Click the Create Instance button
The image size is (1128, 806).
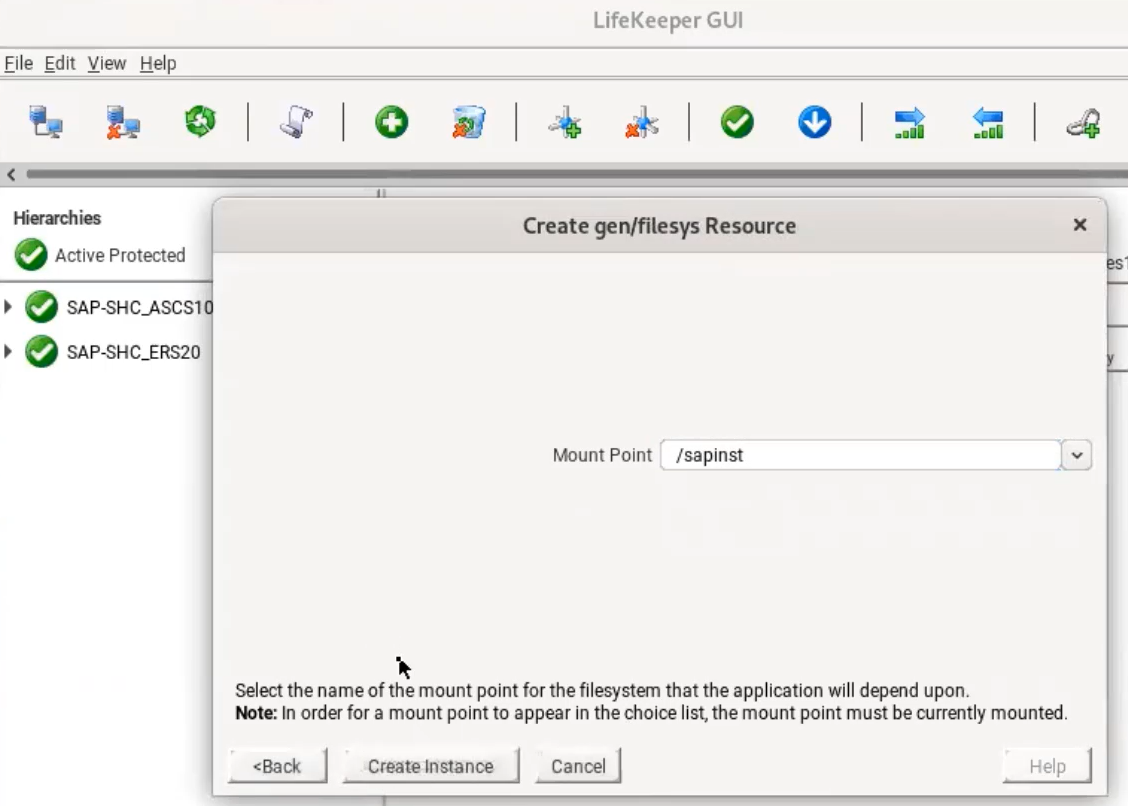pos(431,766)
